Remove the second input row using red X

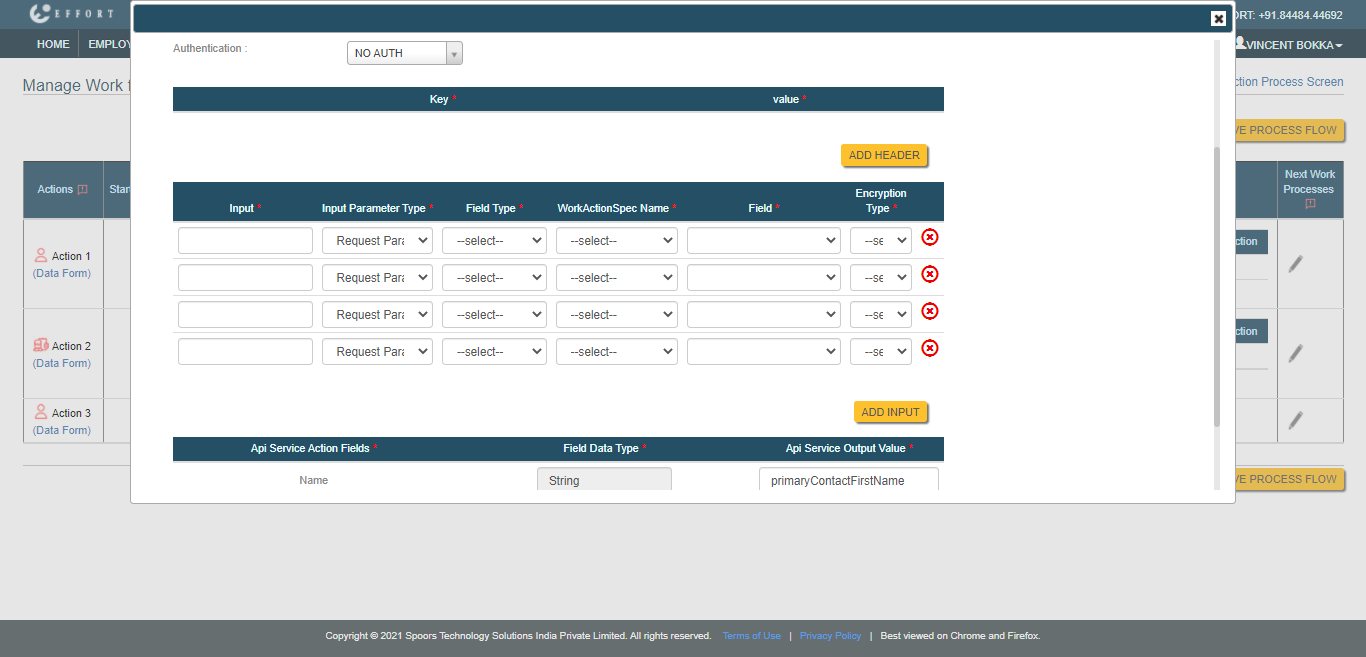tap(929, 274)
